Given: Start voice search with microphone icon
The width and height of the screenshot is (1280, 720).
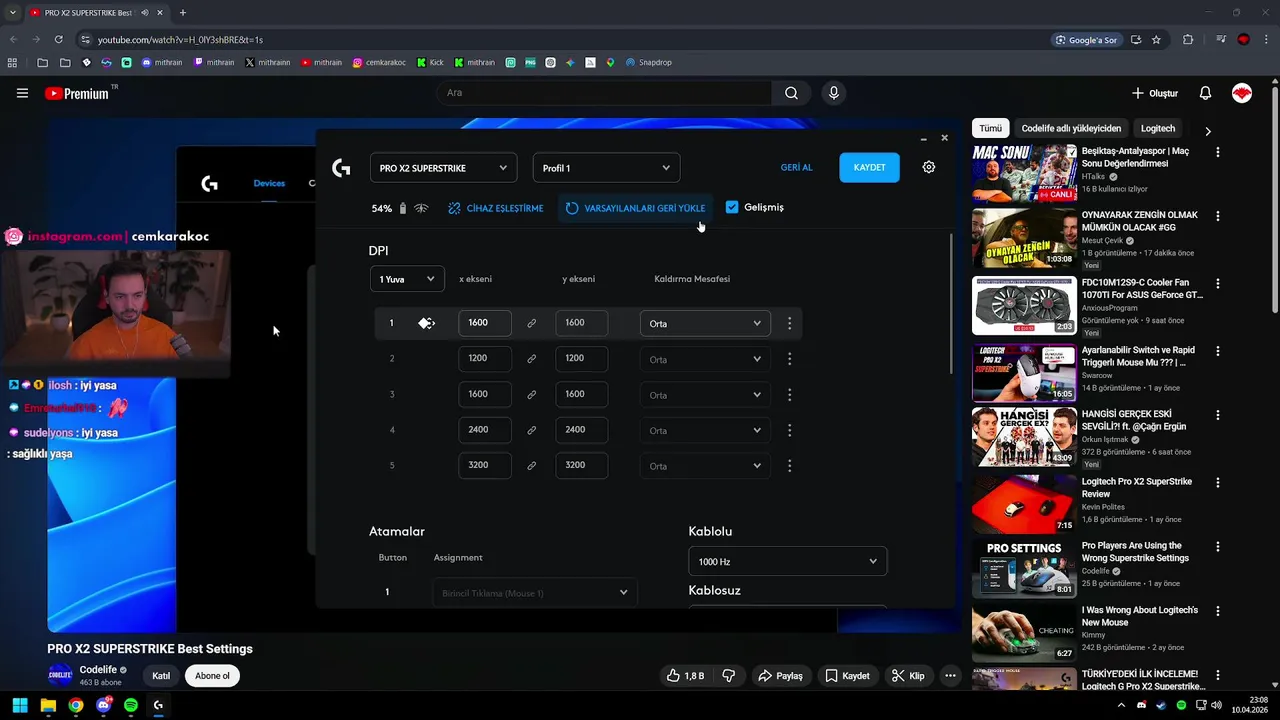Looking at the screenshot, I should (834, 93).
